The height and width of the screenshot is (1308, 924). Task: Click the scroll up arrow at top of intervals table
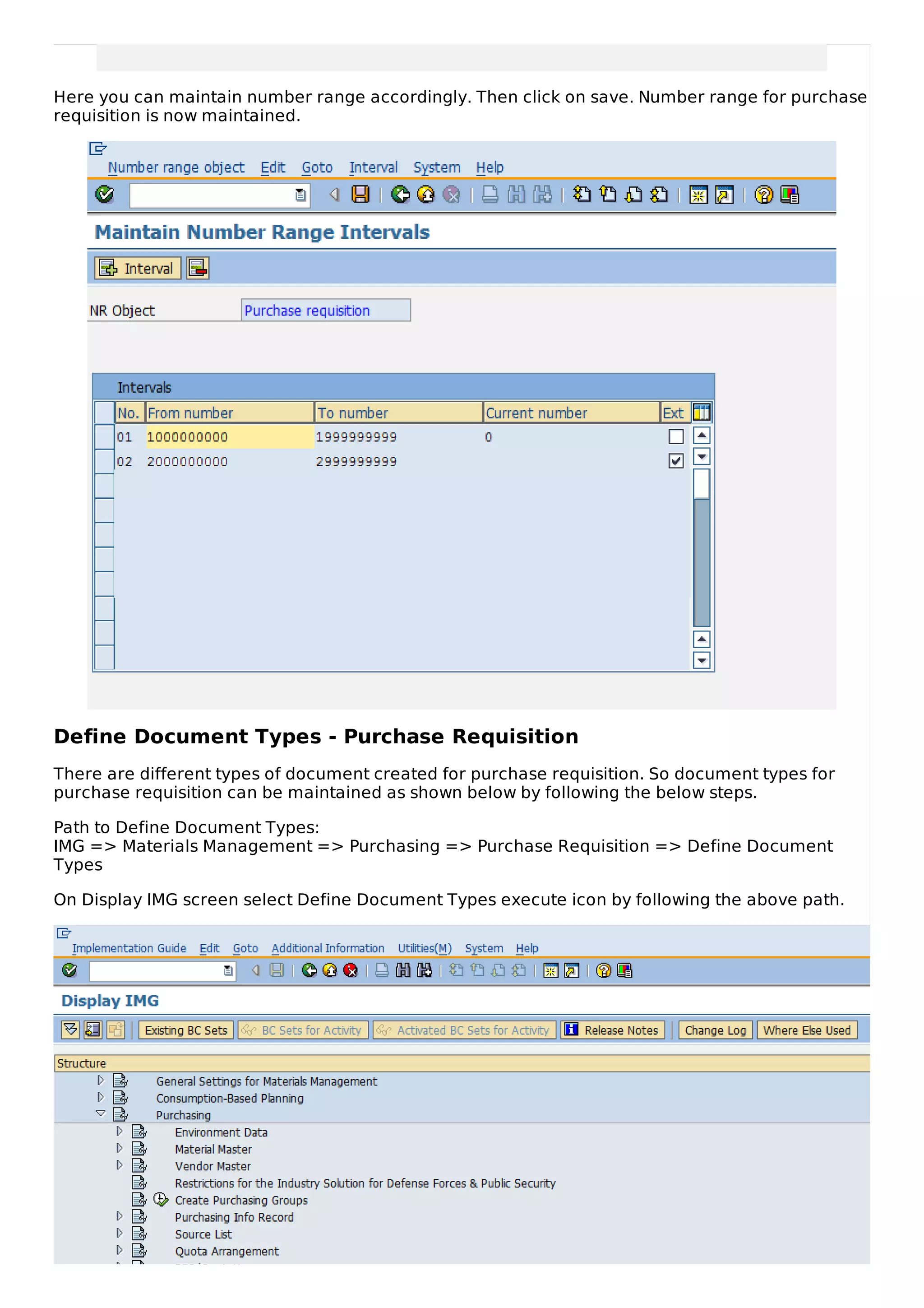702,436
